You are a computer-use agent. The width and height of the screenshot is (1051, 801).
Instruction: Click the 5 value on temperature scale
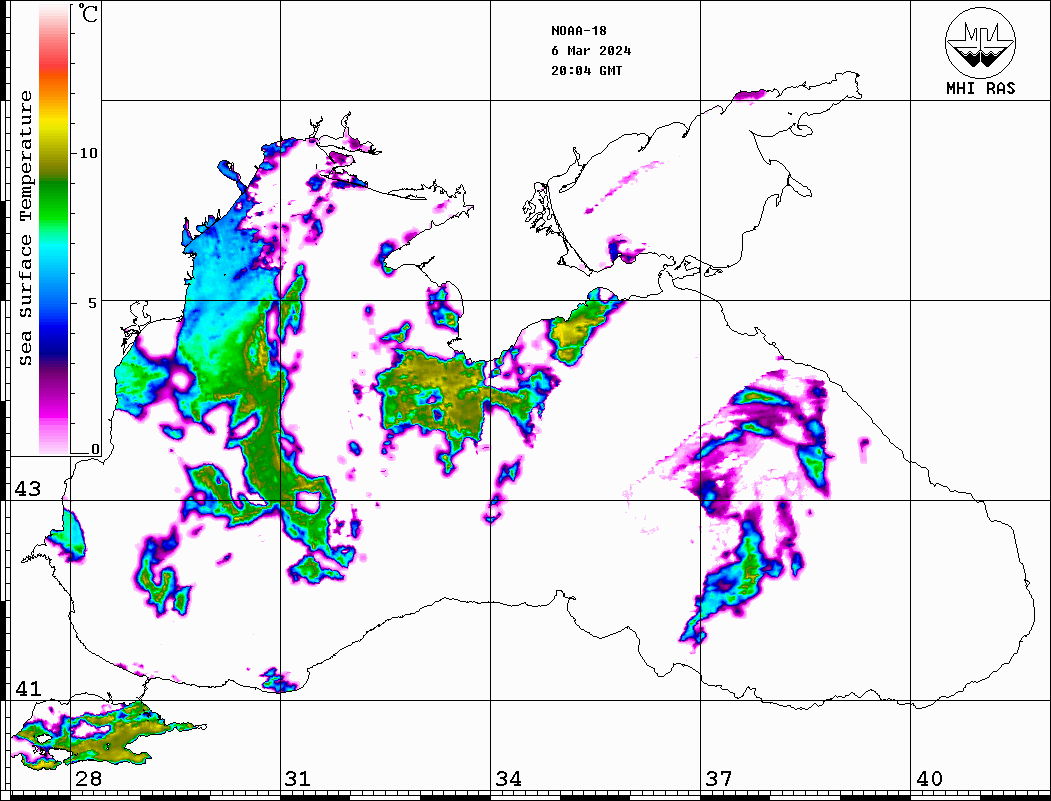(92, 303)
